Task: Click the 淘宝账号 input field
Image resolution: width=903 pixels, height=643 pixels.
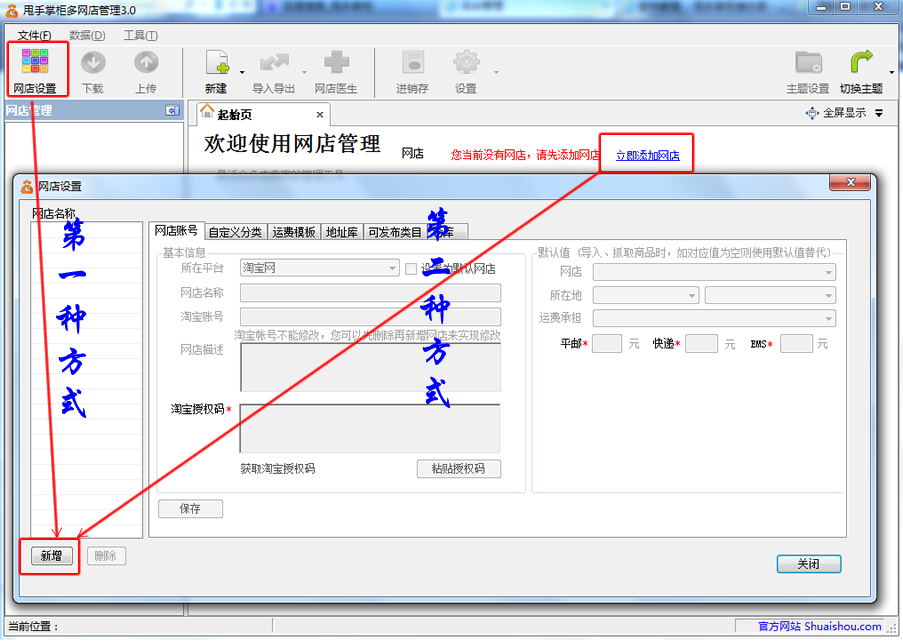Action: point(370,317)
